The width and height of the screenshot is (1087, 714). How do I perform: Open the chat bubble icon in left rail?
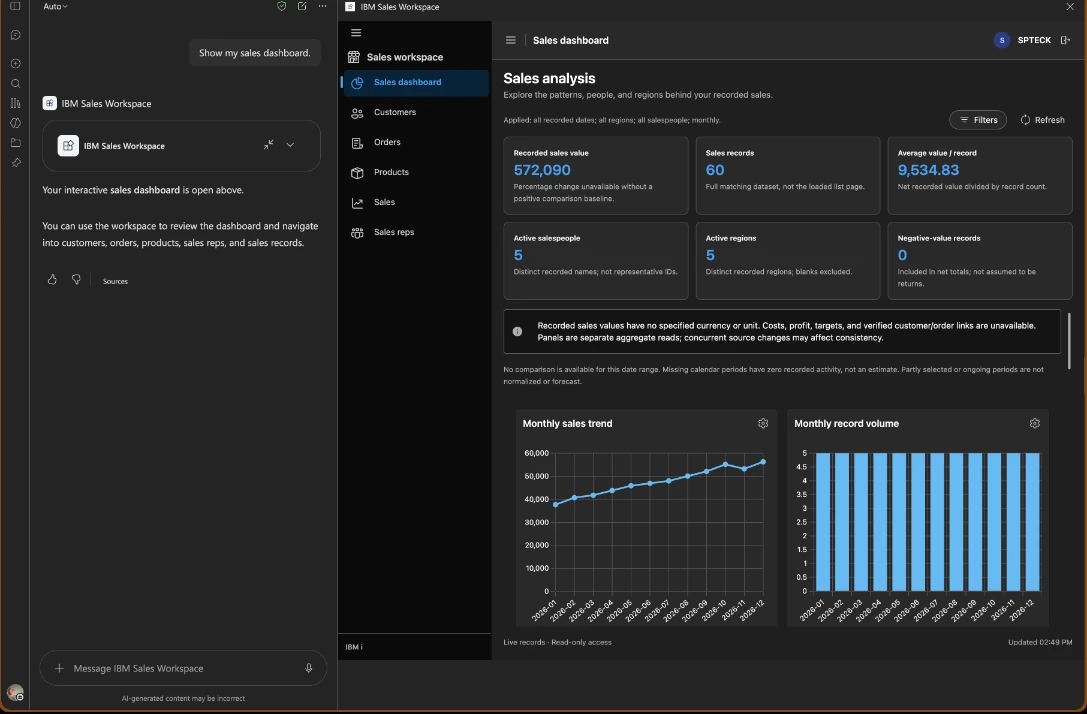click(15, 35)
